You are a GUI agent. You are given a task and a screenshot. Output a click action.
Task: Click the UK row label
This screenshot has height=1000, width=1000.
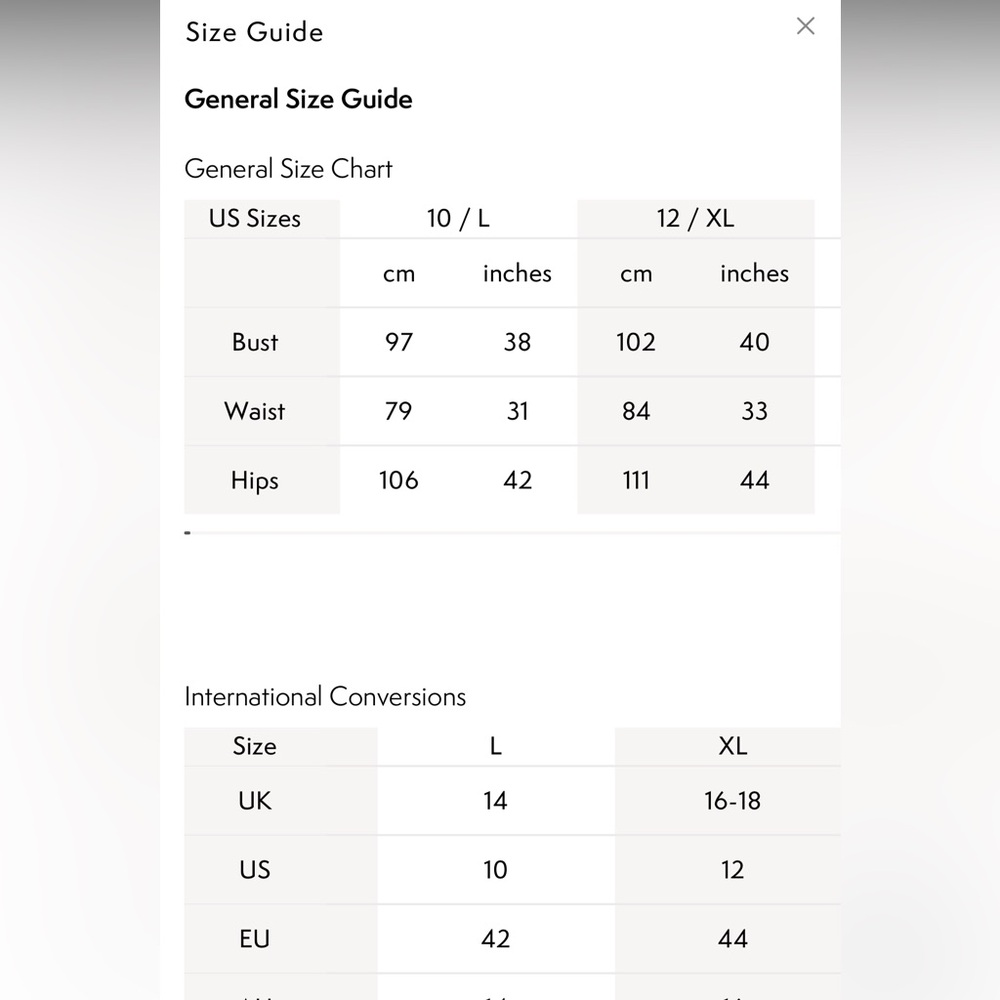(x=255, y=801)
